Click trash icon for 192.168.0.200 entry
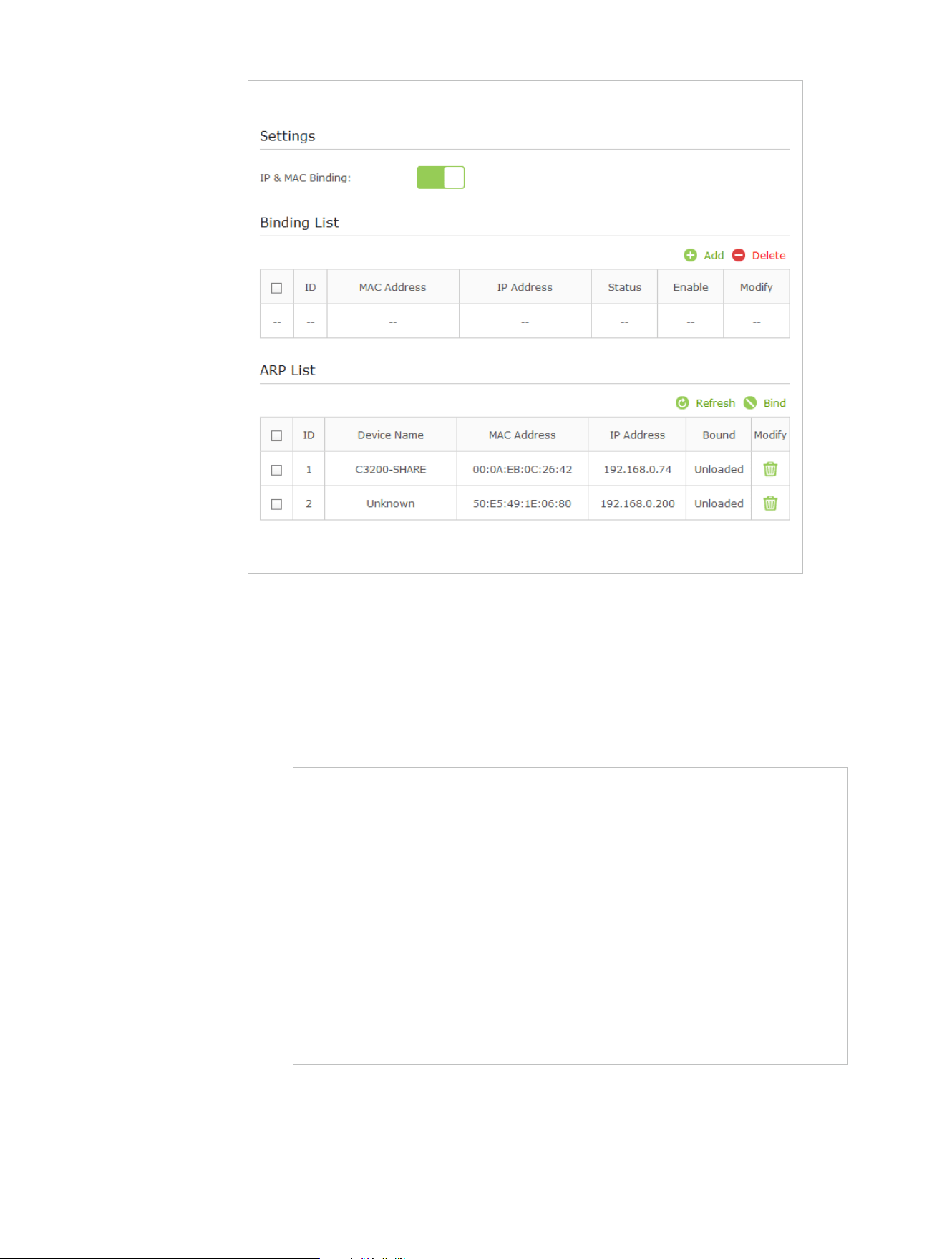This screenshot has height=1259, width=952. tap(770, 503)
